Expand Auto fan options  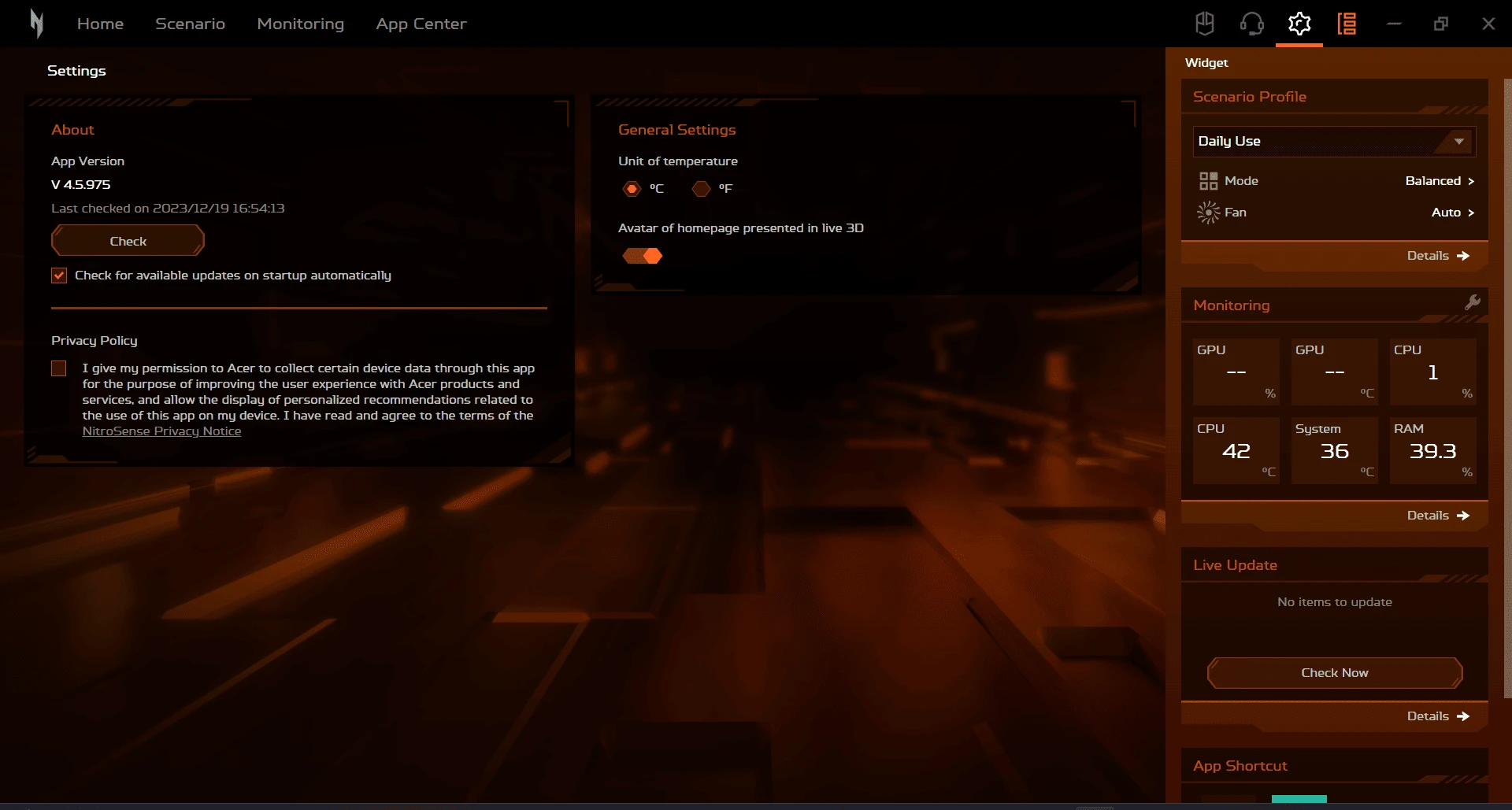point(1453,213)
